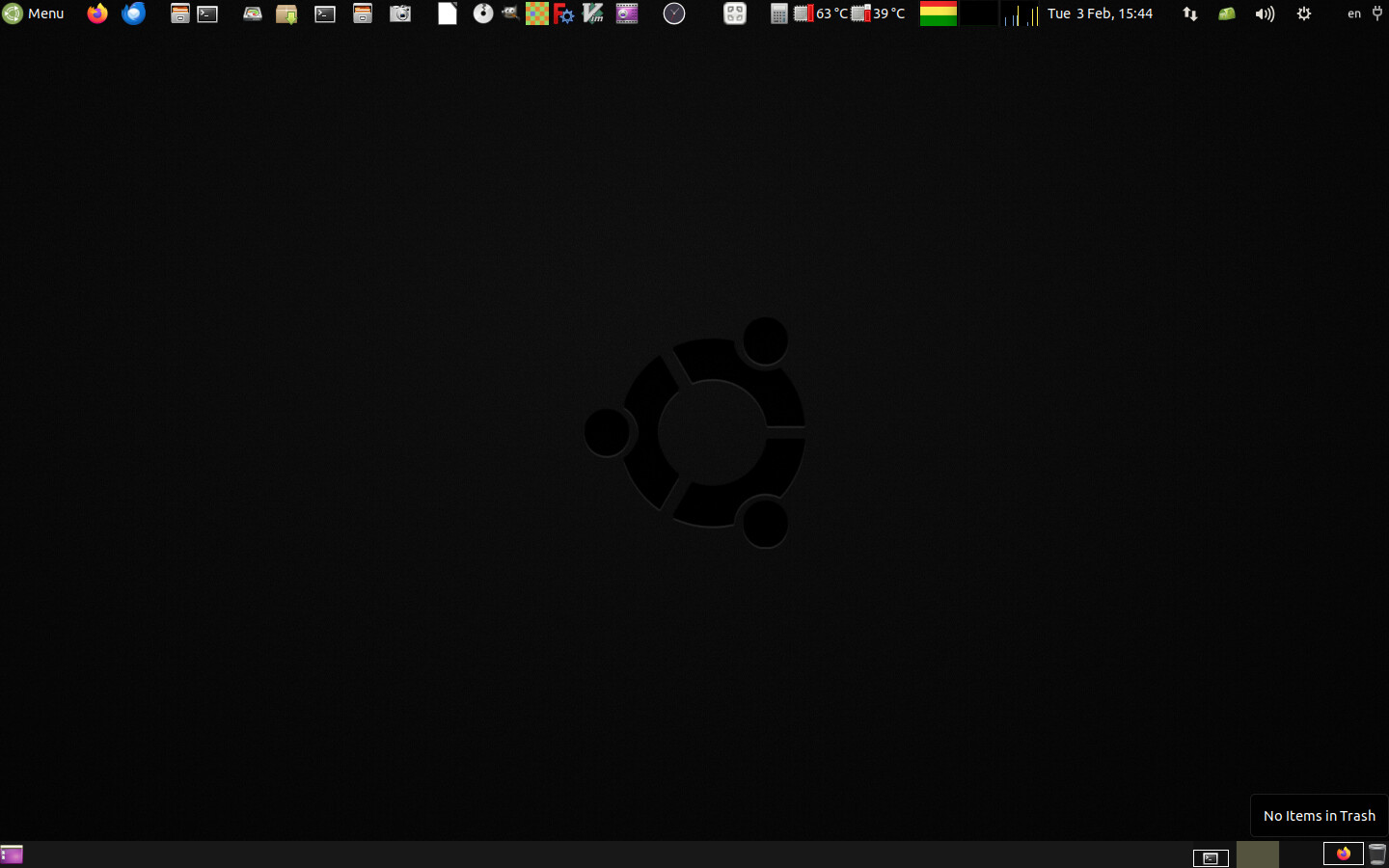Expand the network connections indicator
This screenshot has width=1389, height=868.
1190,14
